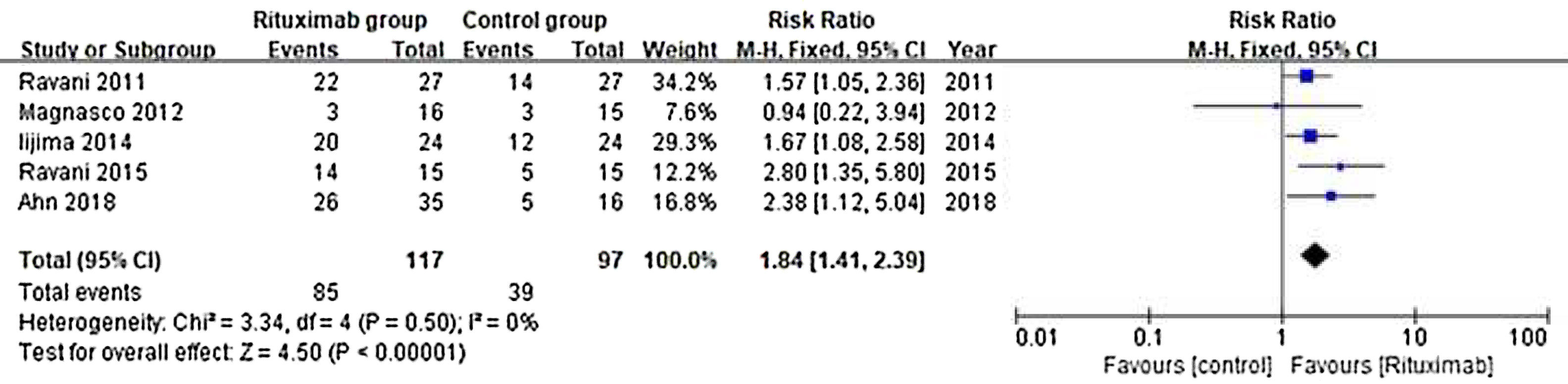1568x384 pixels.
Task: Click the Ravani 2011 study label
Action: (x=82, y=82)
